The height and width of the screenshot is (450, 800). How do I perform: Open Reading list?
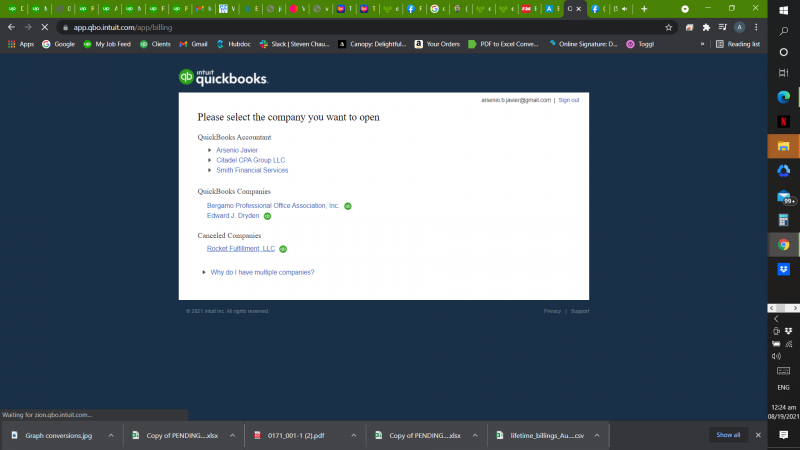coord(738,44)
